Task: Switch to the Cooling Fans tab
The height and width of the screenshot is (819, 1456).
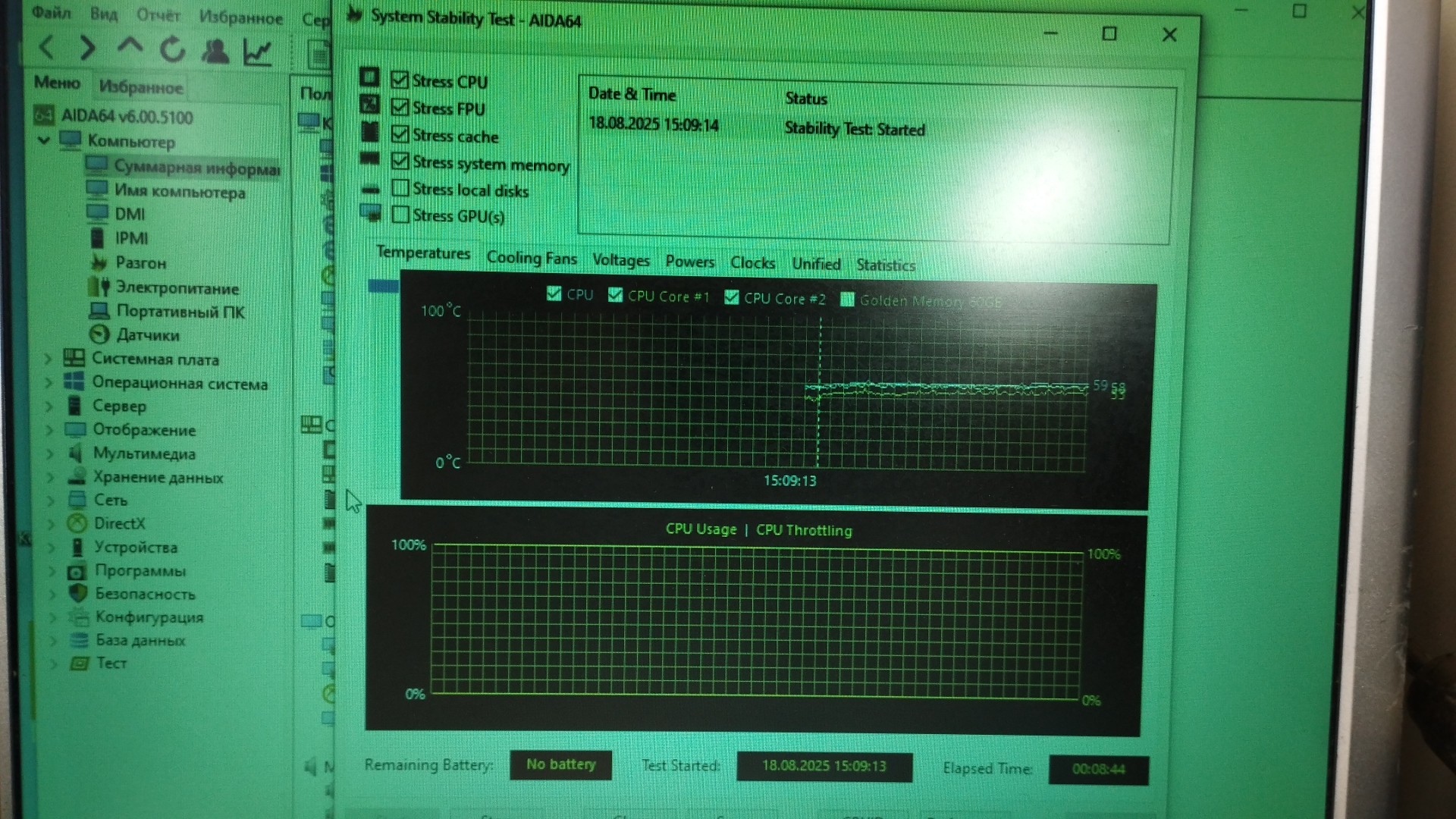Action: pos(531,258)
